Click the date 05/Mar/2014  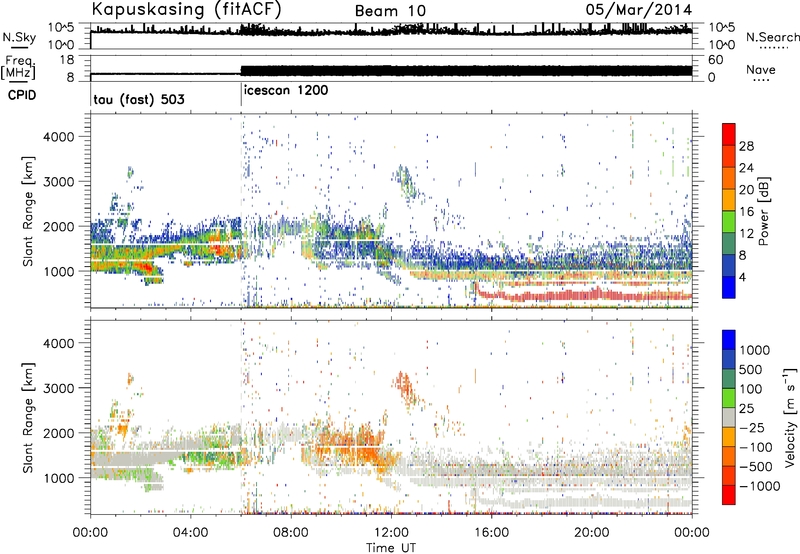(639, 10)
